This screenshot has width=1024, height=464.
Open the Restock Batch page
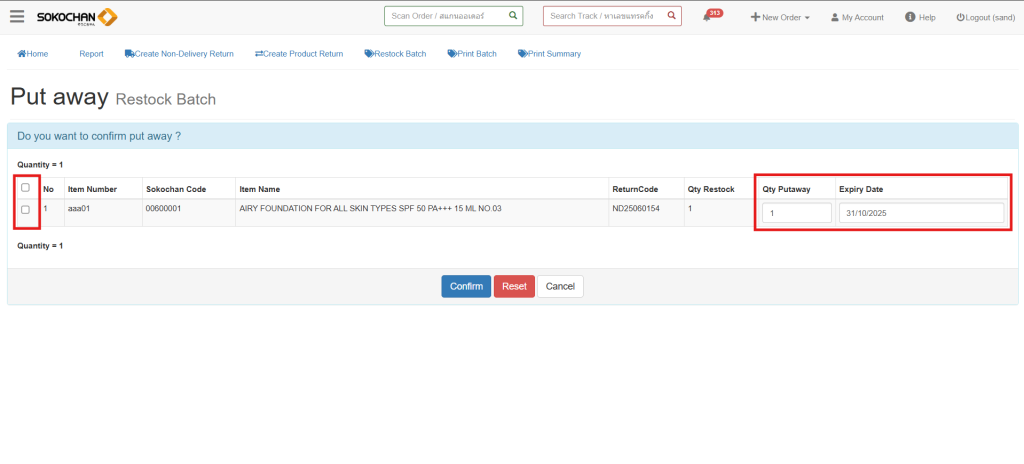[x=395, y=54]
